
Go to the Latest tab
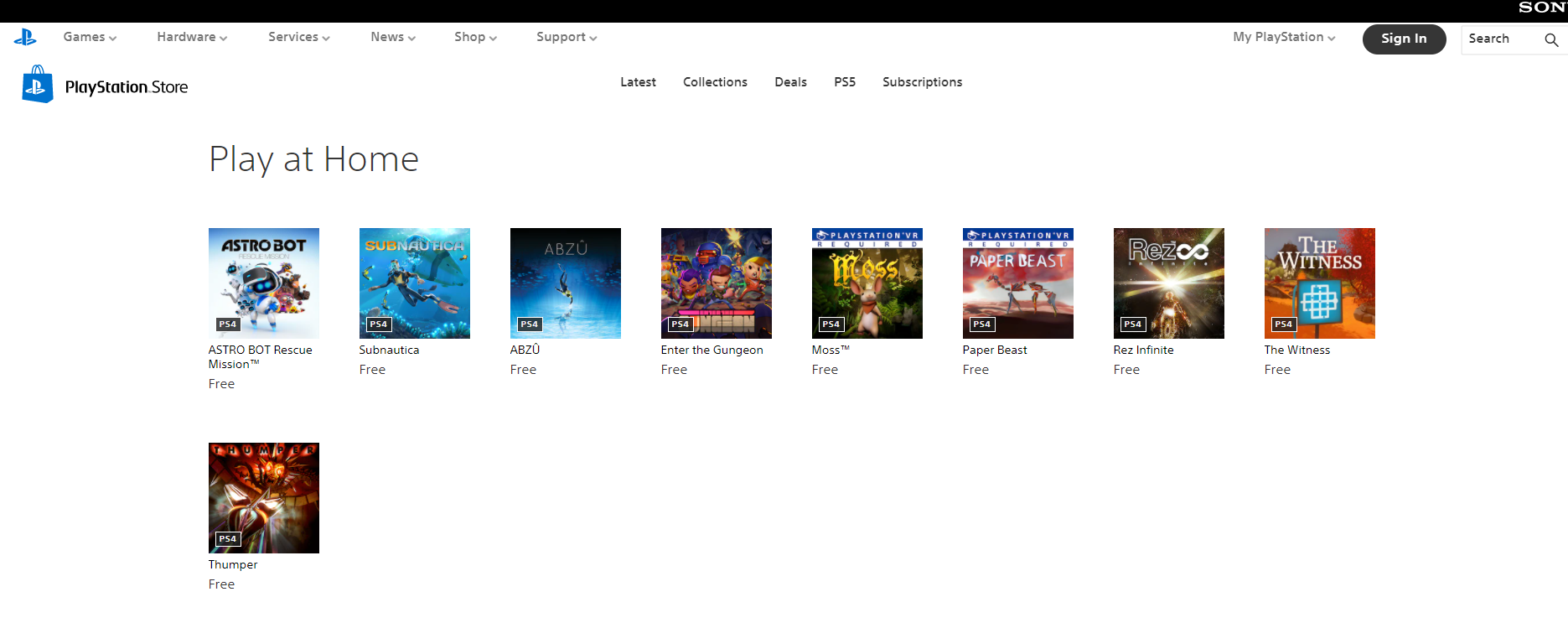(x=638, y=82)
